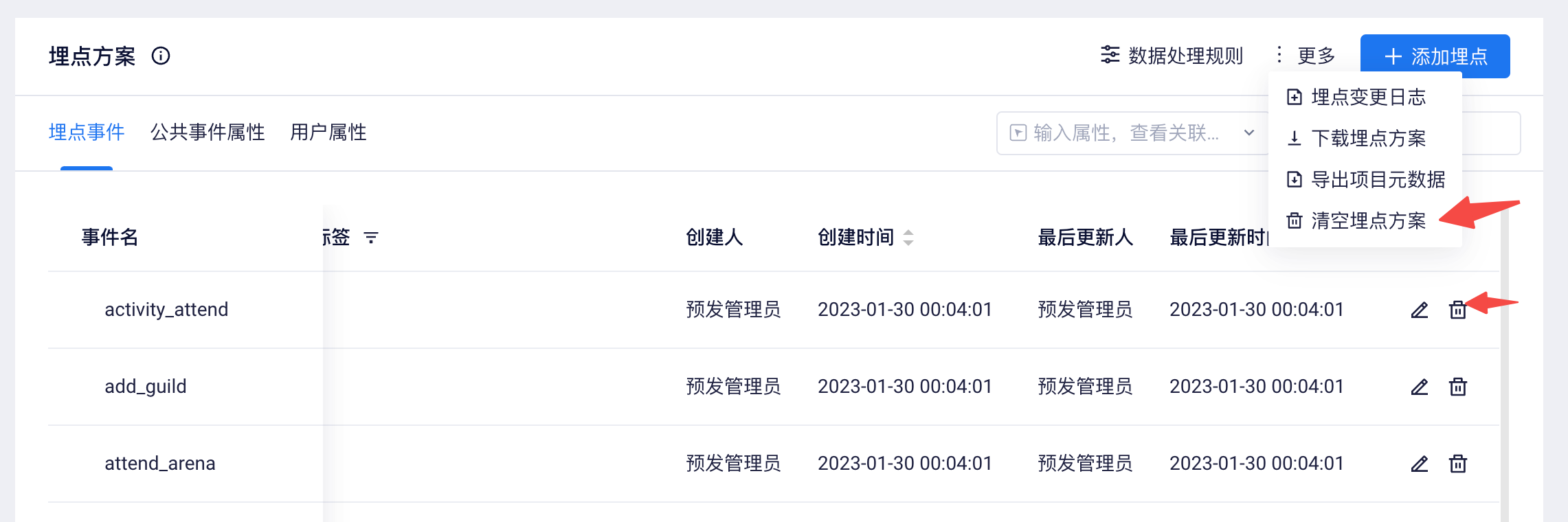1568x522 pixels.
Task: Click the info icon beside 埋点方案
Action: 161,56
